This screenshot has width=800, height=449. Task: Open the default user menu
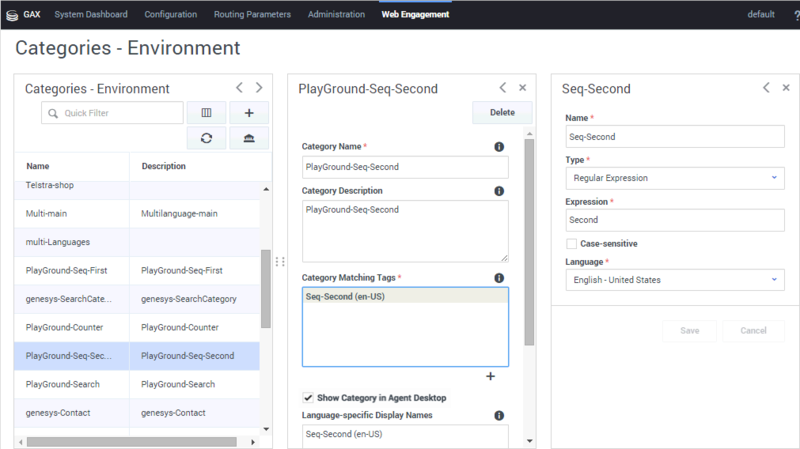click(761, 15)
